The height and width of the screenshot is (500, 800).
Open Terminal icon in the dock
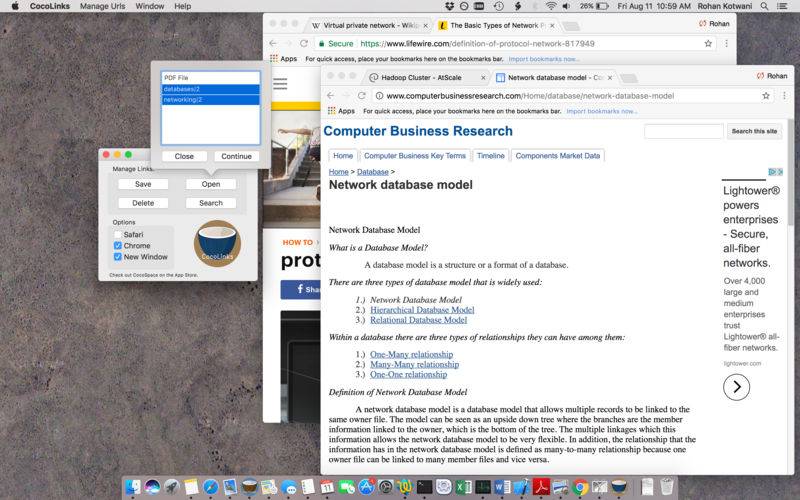click(424, 487)
